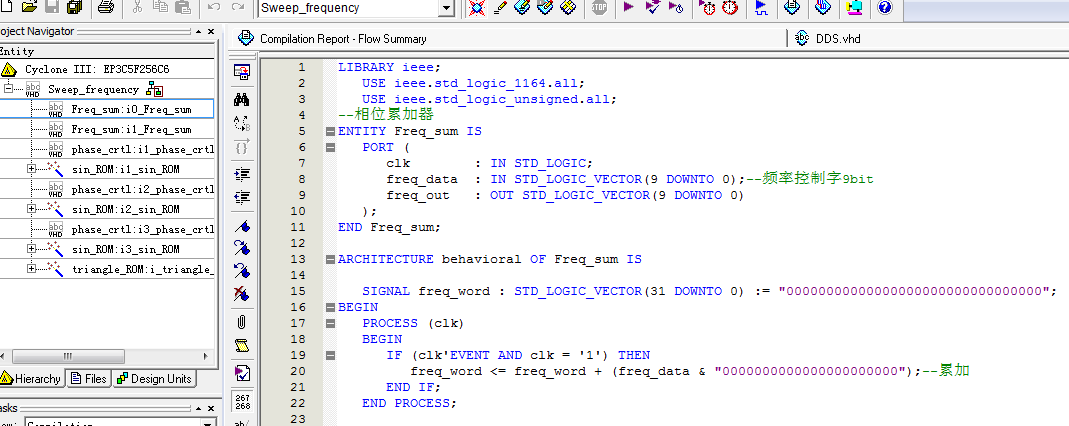Start Compilation with the purple play icon
The image size is (1069, 426).
629,7
